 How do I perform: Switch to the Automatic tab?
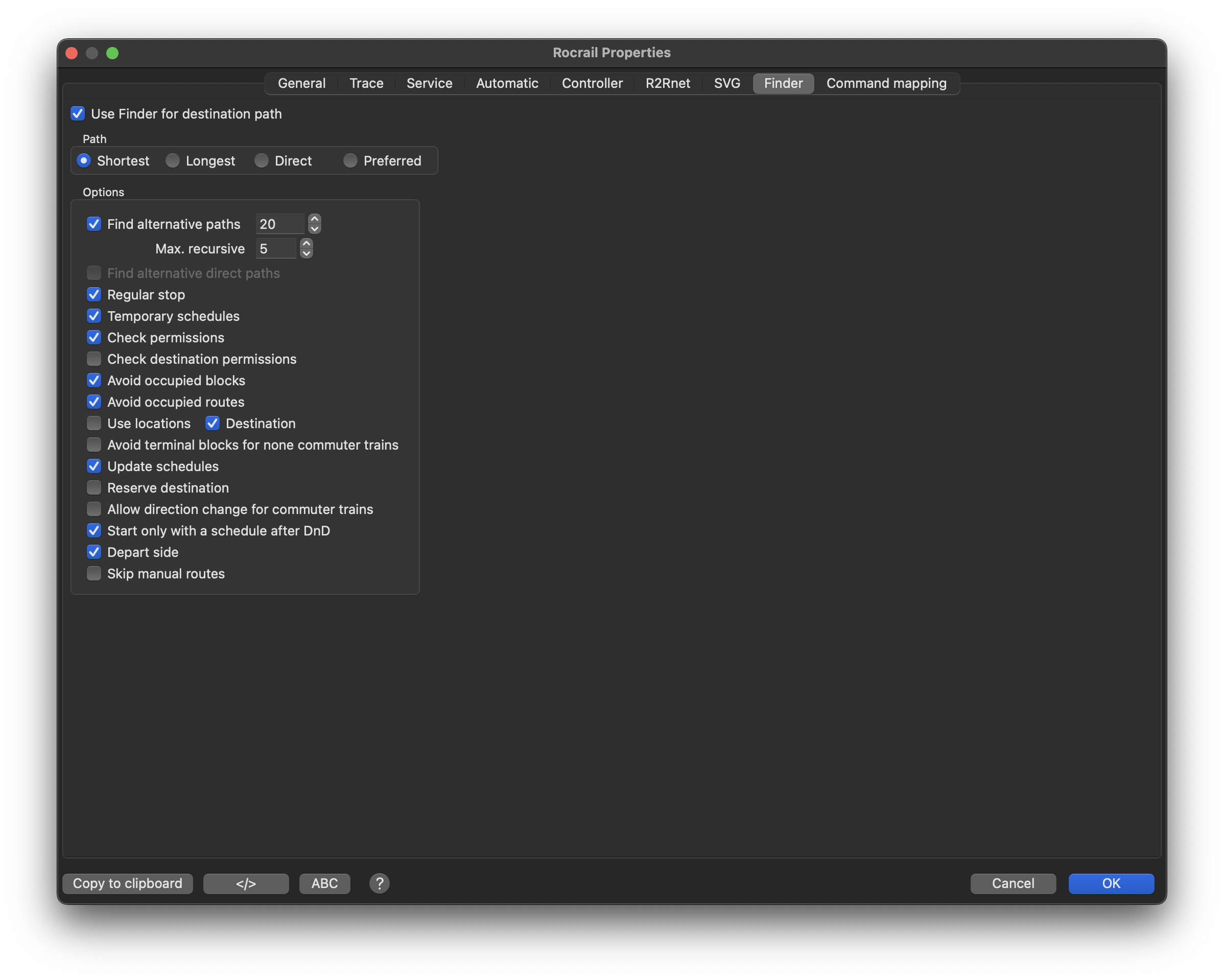pos(506,83)
